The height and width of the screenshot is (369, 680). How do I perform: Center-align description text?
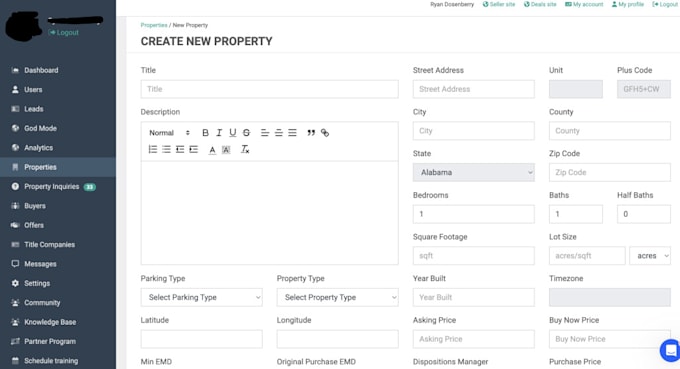click(x=278, y=133)
